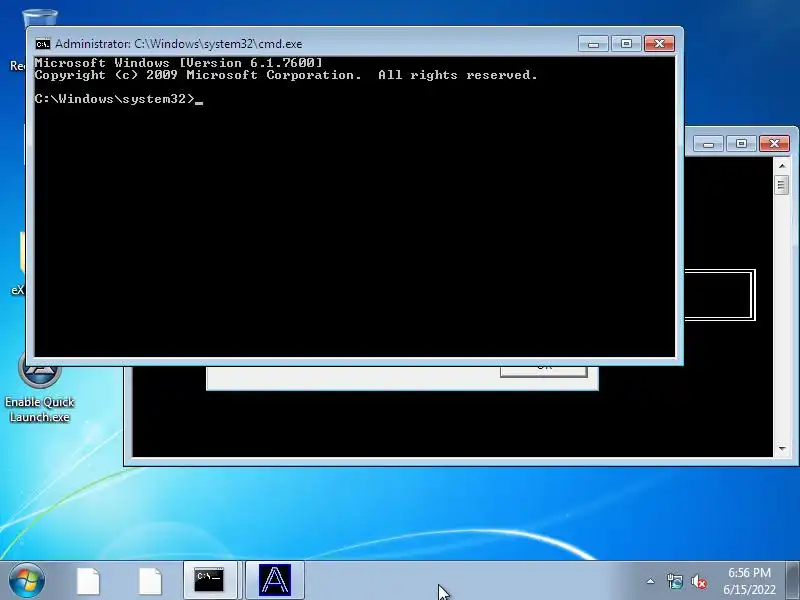Switch to the blue A application on taskbar
This screenshot has width=800, height=600.
click(x=274, y=580)
